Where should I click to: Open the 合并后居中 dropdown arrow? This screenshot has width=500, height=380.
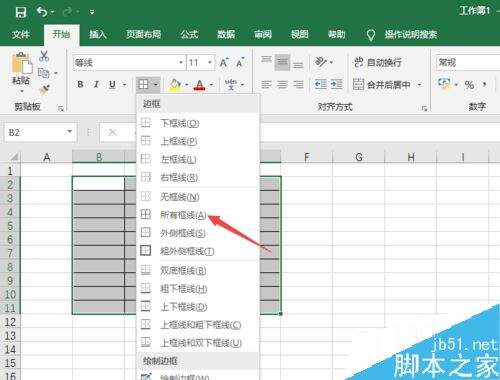419,85
